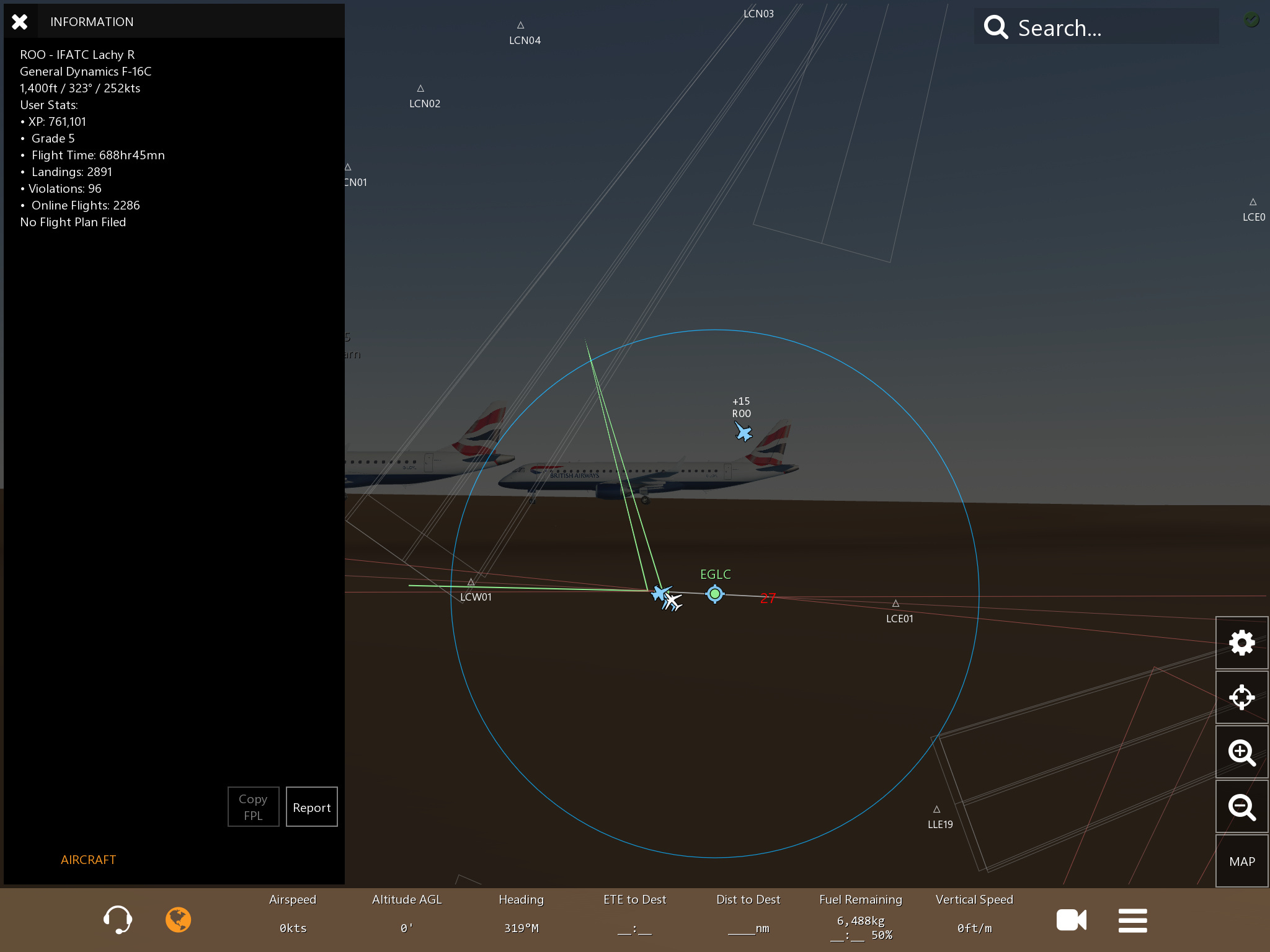Click the Copy FPL button

click(x=253, y=807)
